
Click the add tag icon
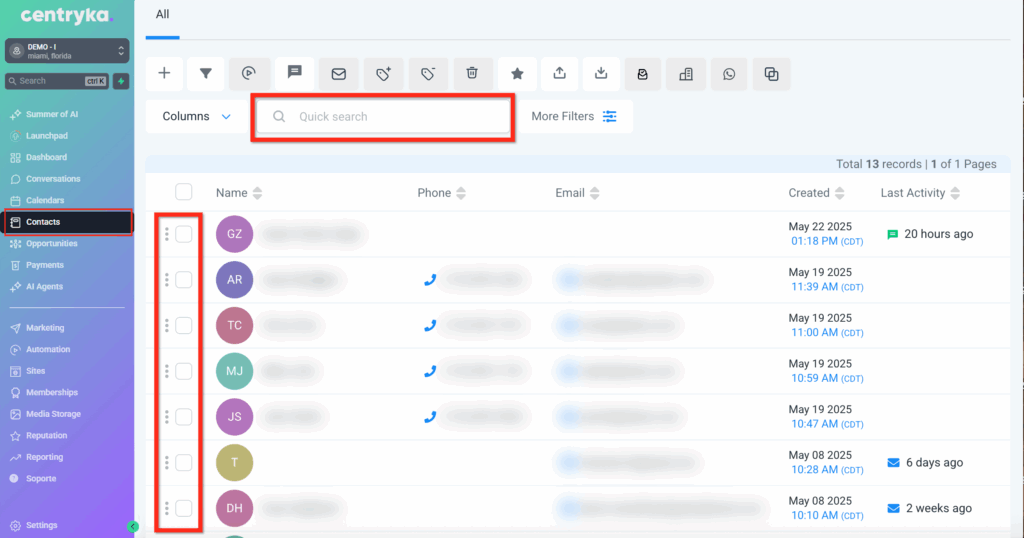point(383,73)
